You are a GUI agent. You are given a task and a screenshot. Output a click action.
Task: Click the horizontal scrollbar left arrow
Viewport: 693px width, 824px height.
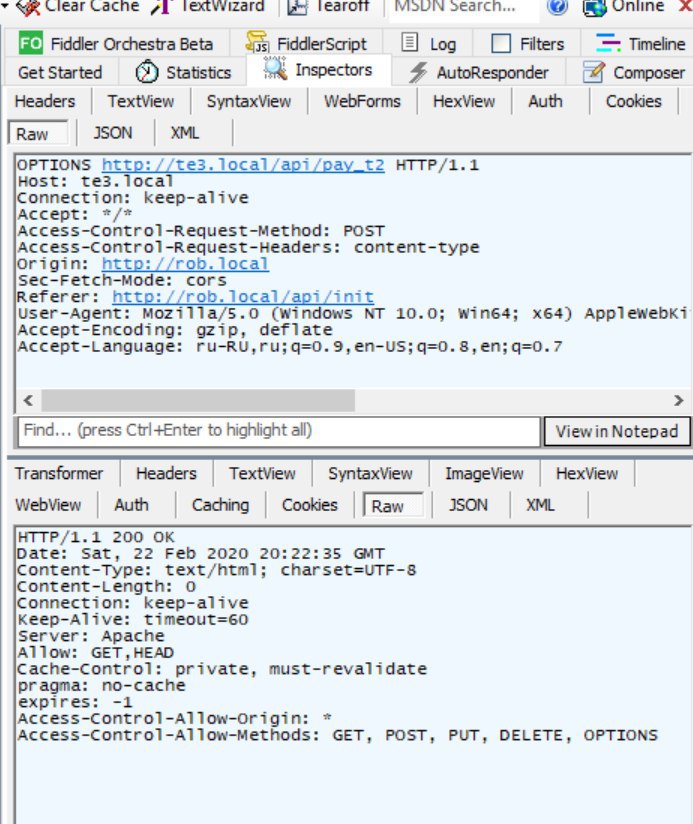click(28, 400)
